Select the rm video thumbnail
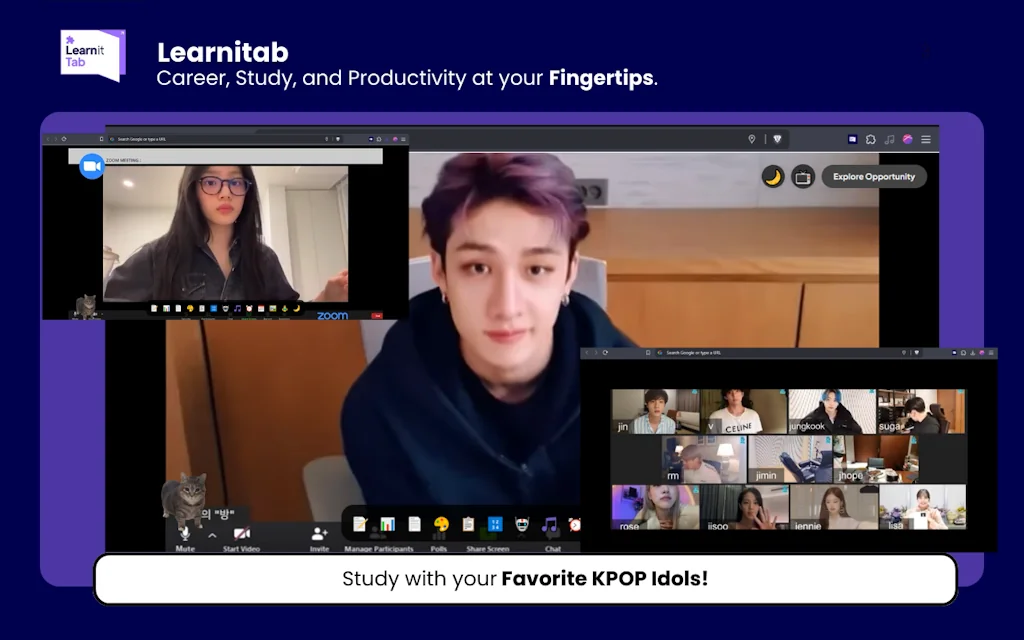 click(x=703, y=460)
